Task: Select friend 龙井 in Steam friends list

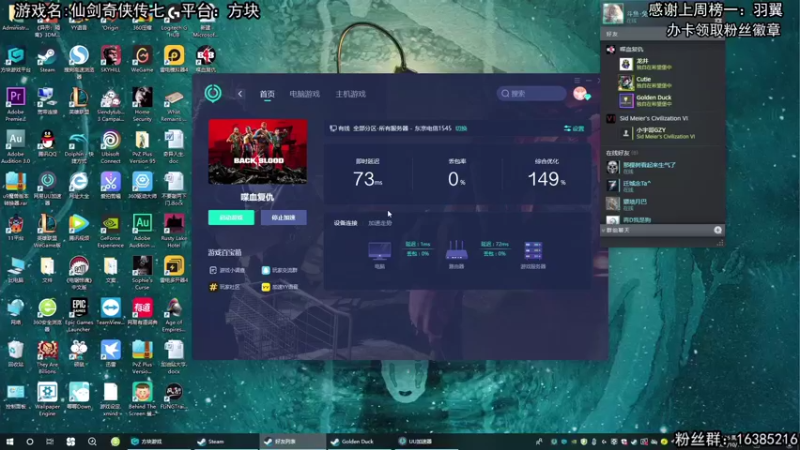Action: pyautogui.click(x=663, y=64)
